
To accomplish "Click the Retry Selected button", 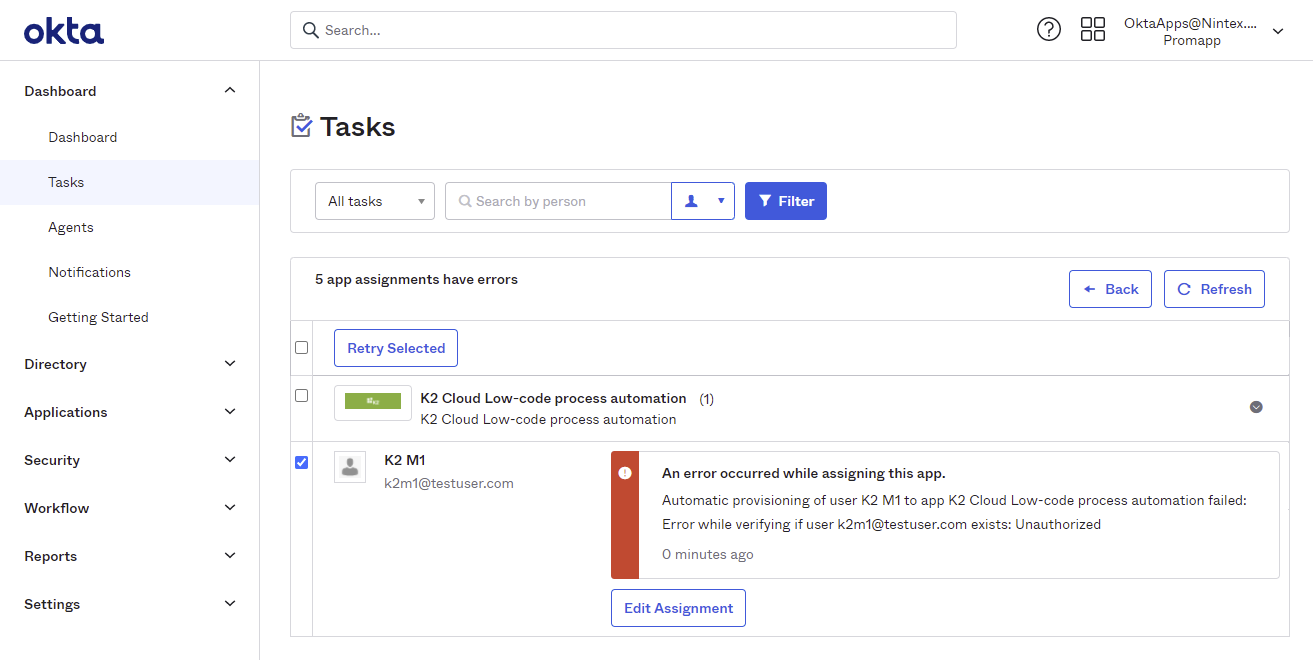I will (396, 348).
